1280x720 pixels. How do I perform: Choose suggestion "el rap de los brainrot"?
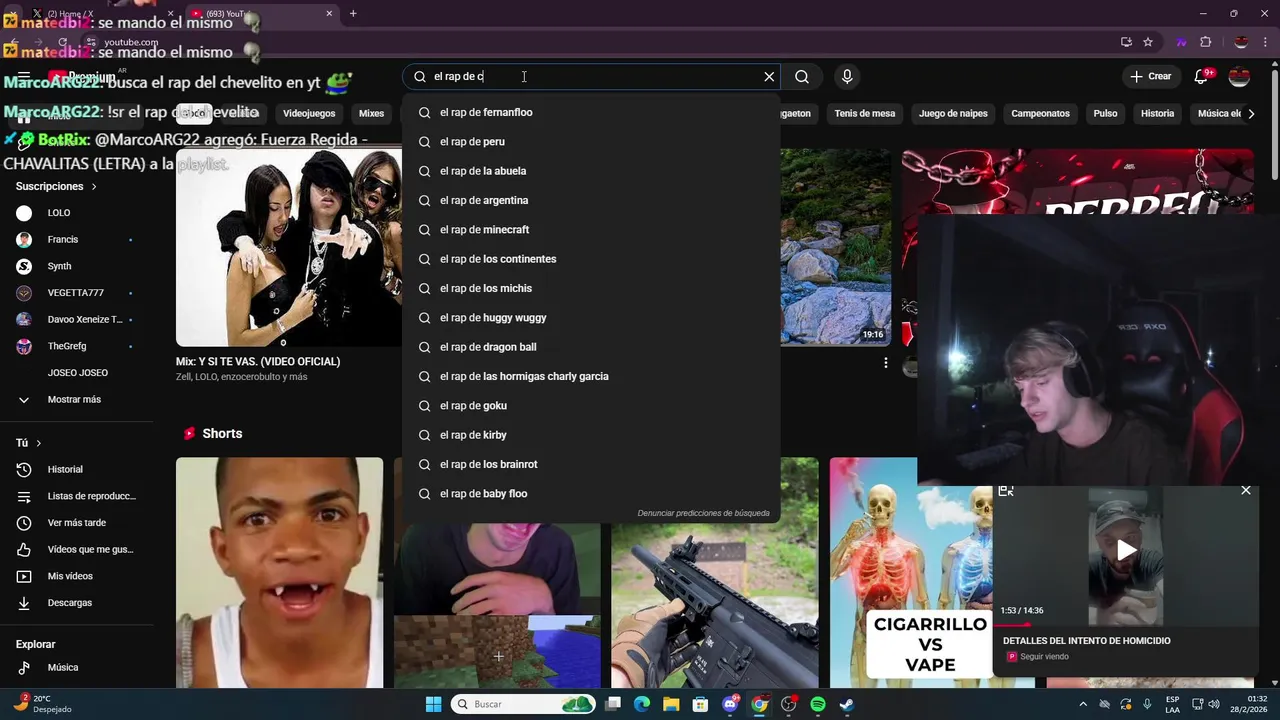click(591, 464)
